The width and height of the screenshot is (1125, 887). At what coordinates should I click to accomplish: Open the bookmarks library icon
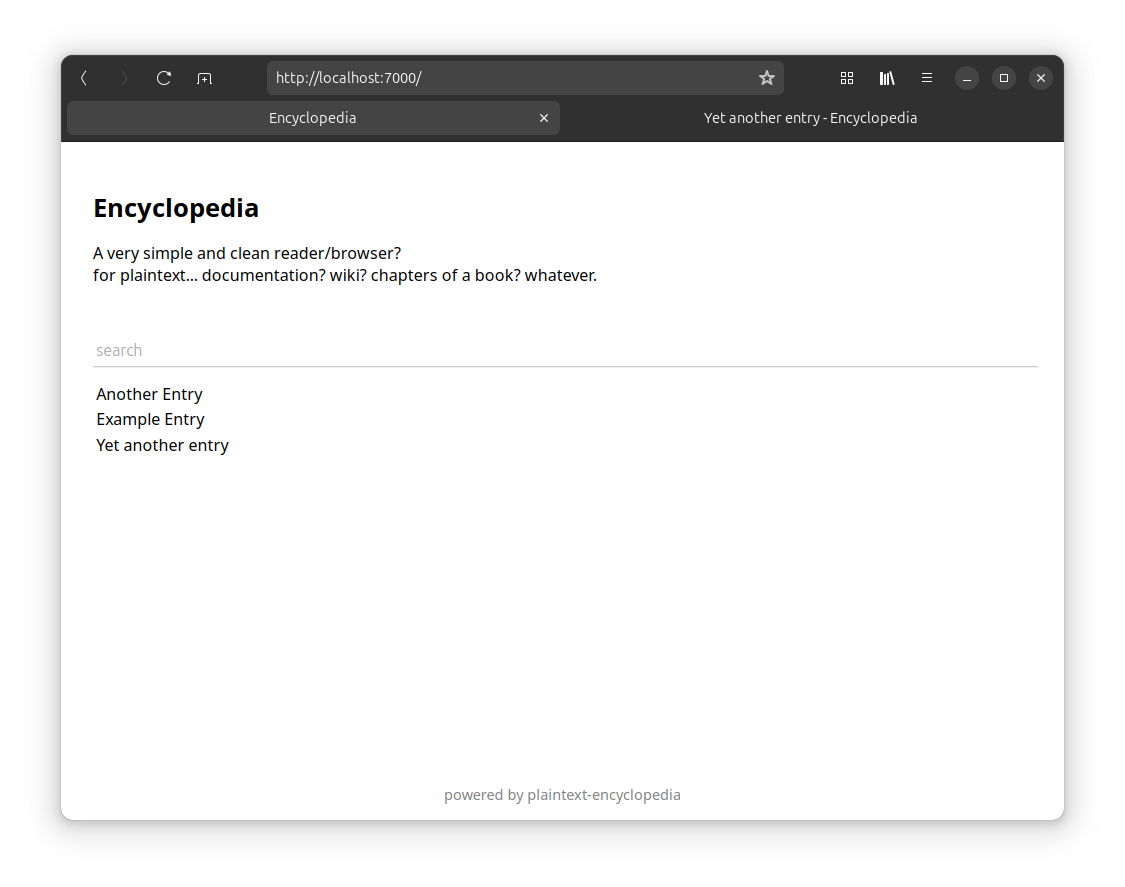click(887, 78)
